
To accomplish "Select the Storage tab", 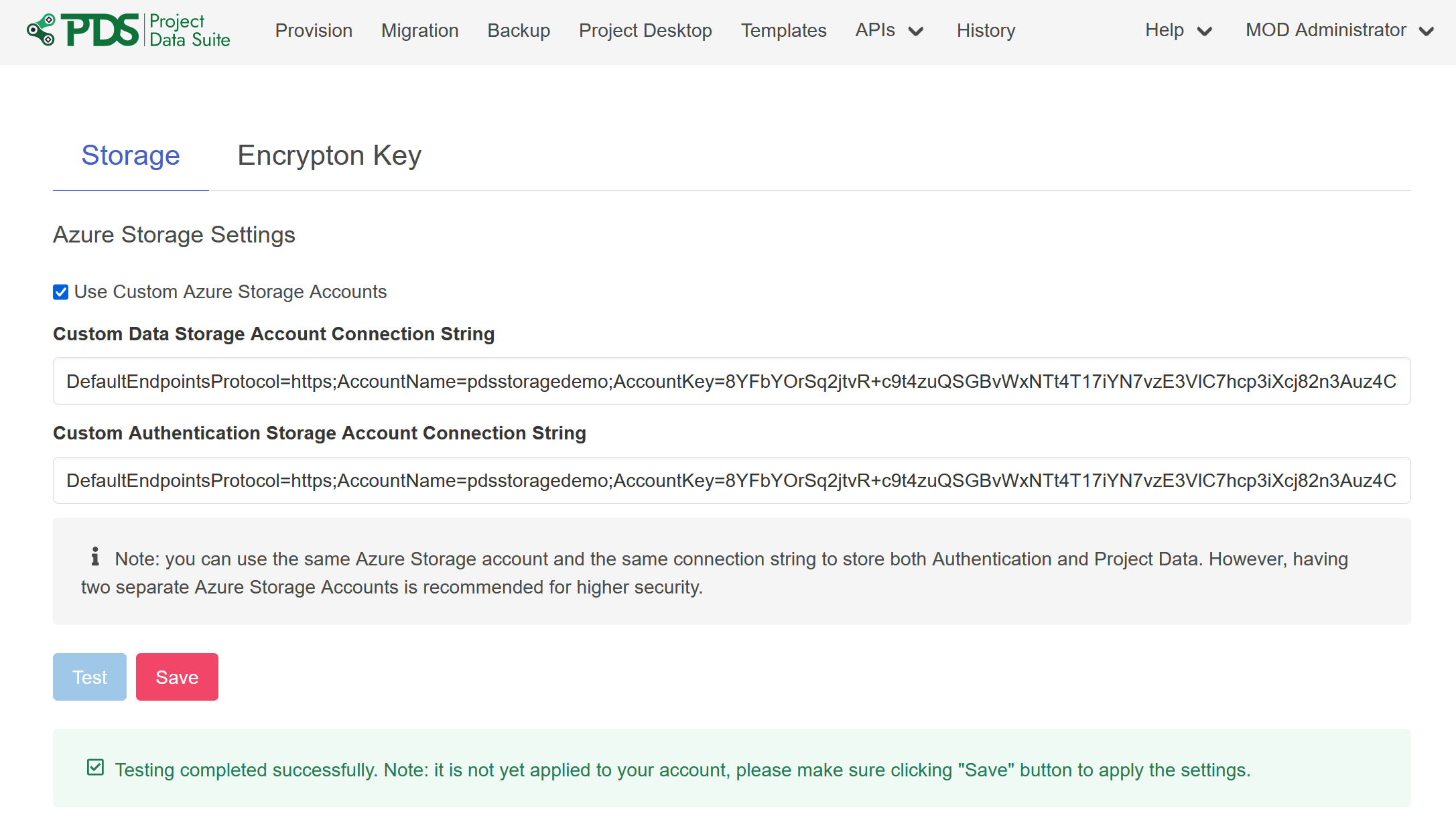I will (x=130, y=155).
